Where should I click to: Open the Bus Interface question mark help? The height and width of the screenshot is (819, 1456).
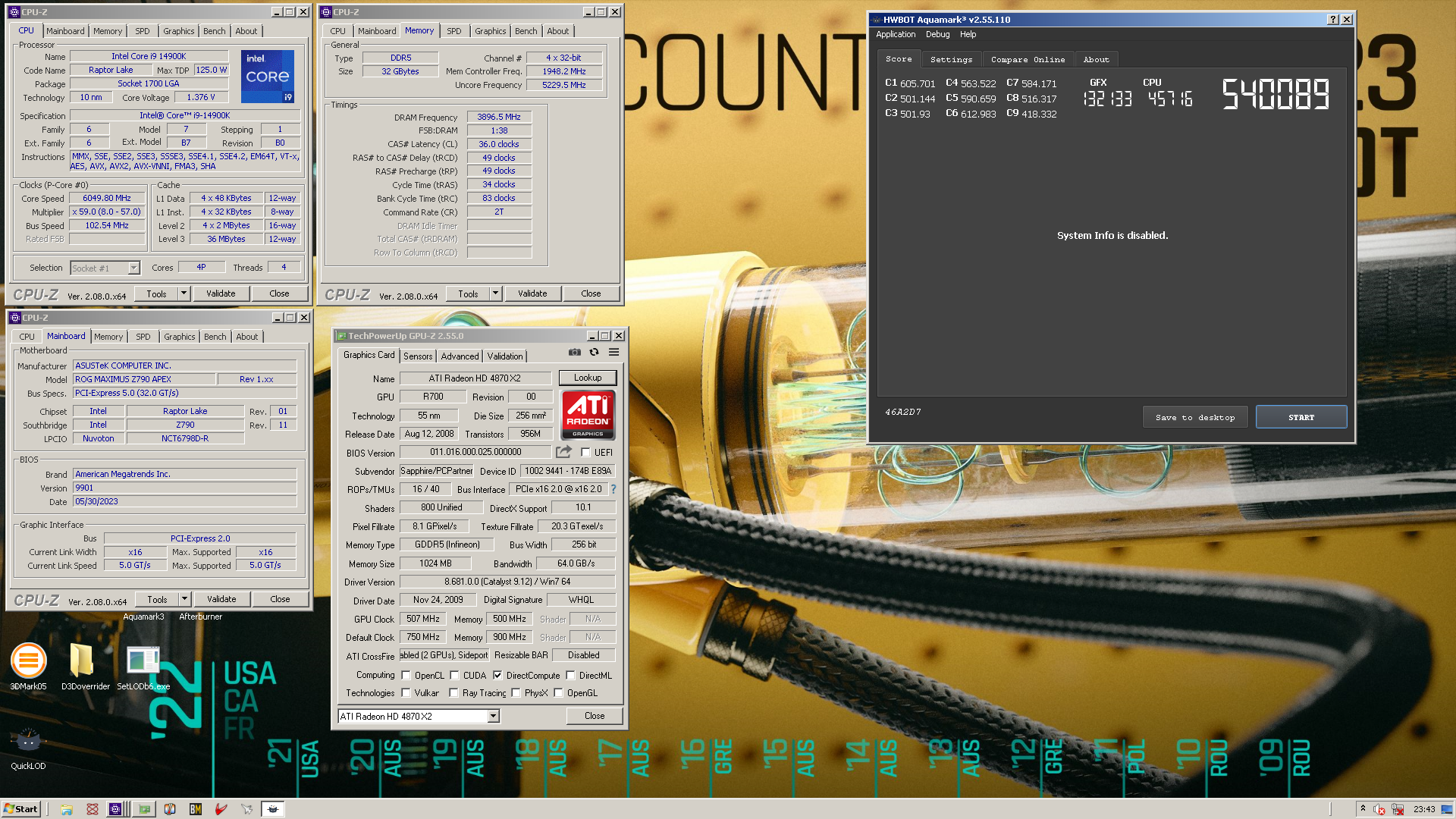pyautogui.click(x=613, y=489)
